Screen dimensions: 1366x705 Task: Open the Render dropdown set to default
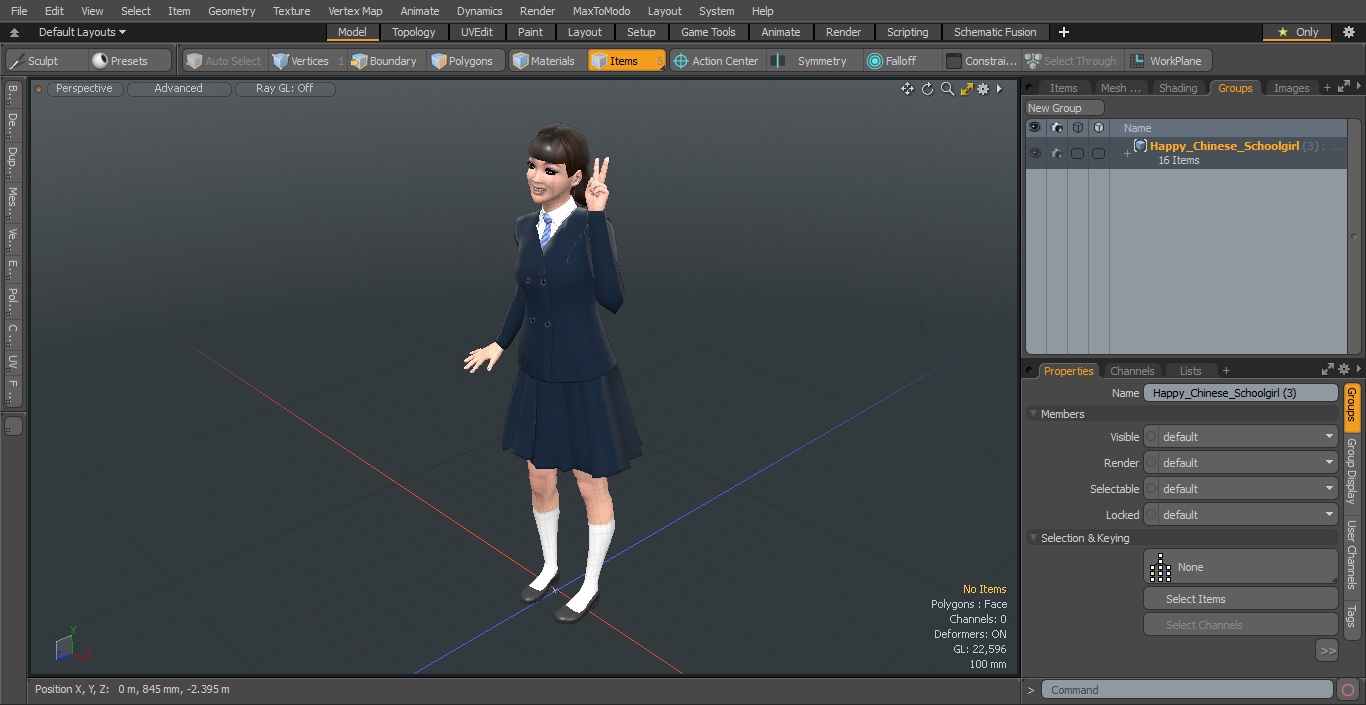1241,463
